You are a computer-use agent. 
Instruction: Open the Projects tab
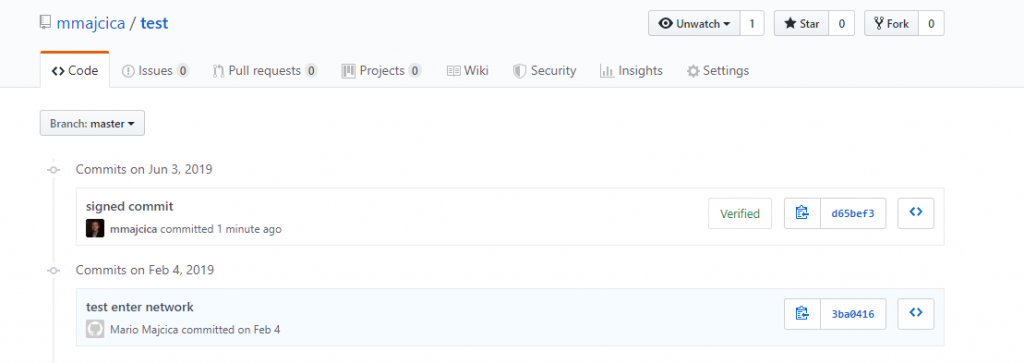pos(381,71)
